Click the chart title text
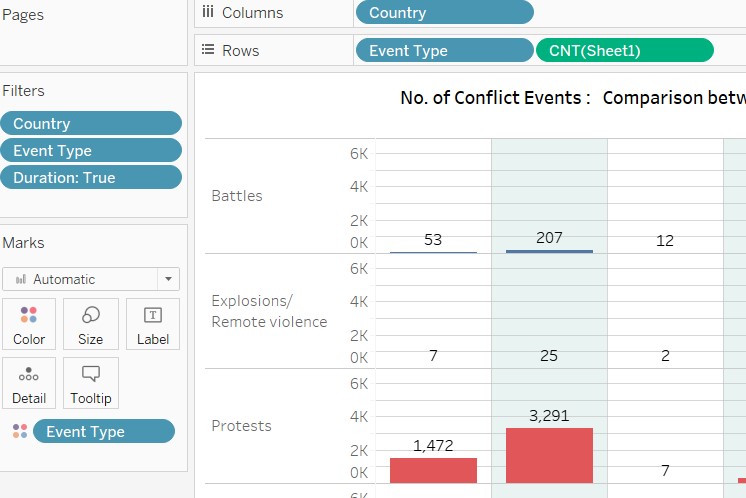This screenshot has width=746, height=498. pyautogui.click(x=572, y=98)
